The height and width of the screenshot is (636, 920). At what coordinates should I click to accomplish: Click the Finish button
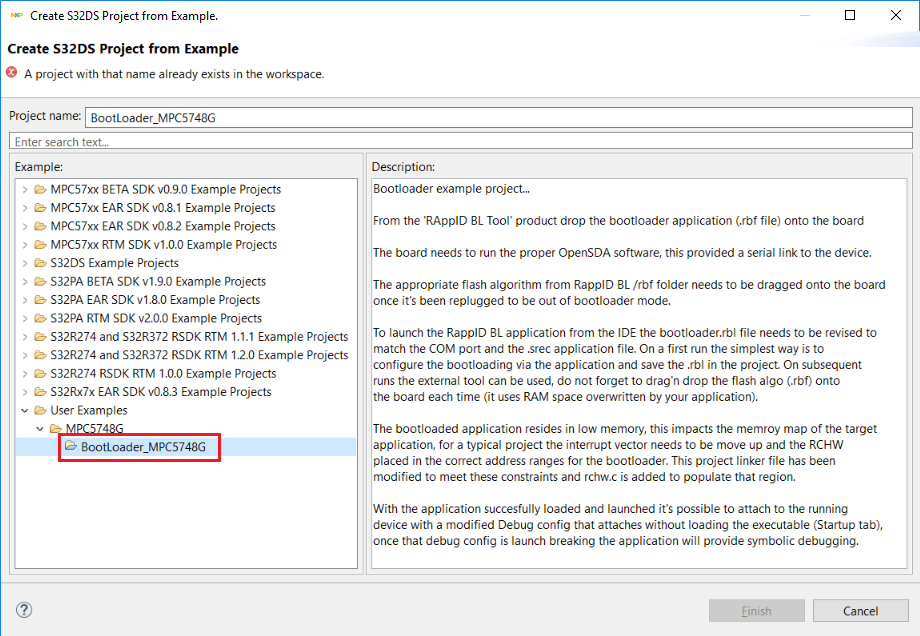pos(756,611)
